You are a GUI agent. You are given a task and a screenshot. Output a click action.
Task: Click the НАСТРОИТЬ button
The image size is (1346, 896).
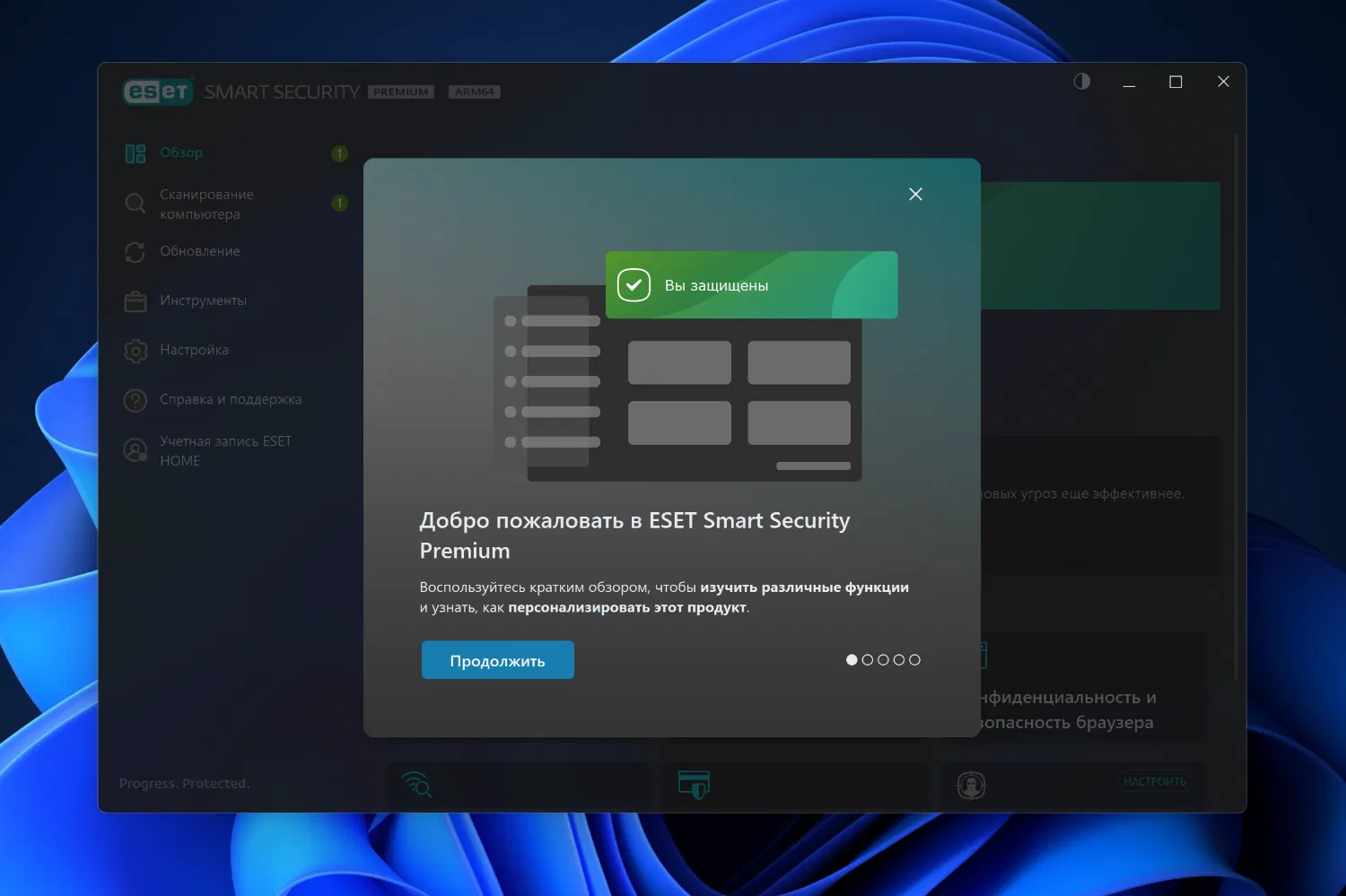[1155, 782]
